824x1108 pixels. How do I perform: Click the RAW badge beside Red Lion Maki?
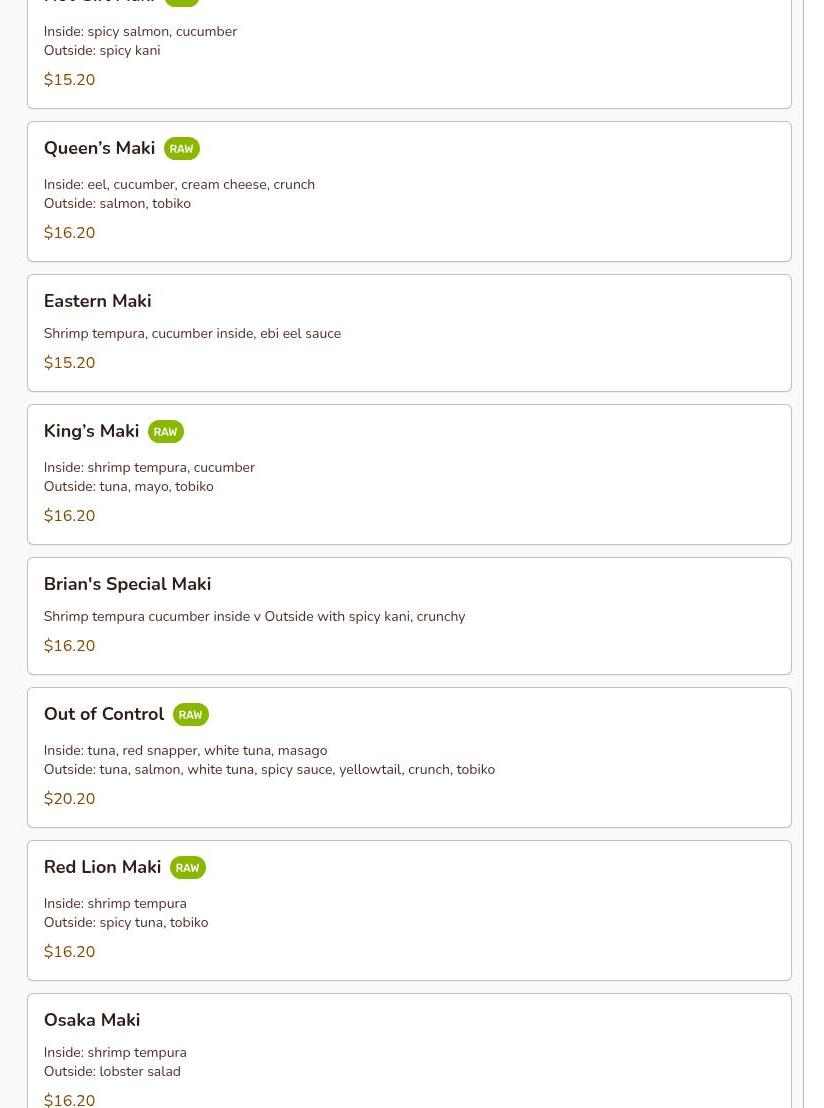pos(187,868)
